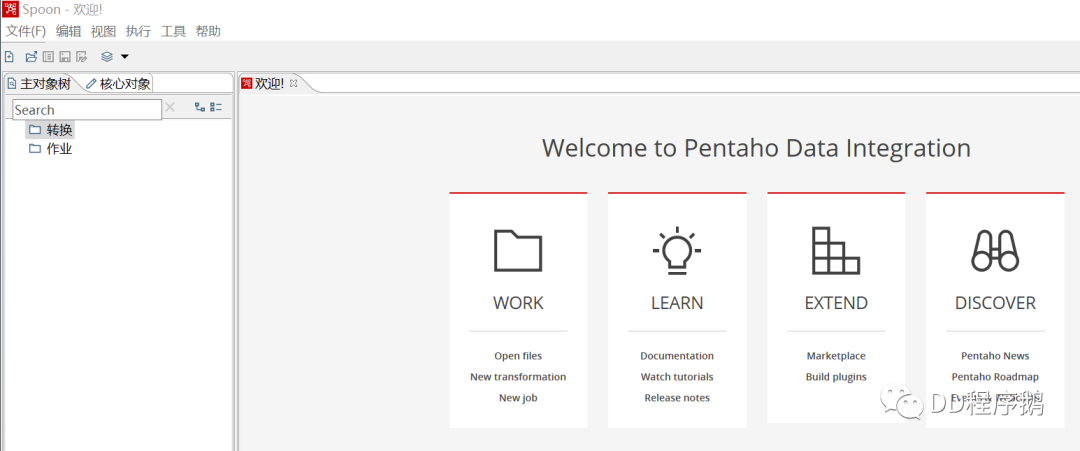Image resolution: width=1080 pixels, height=451 pixels.
Task: Click the EXTEND heading
Action: point(836,303)
